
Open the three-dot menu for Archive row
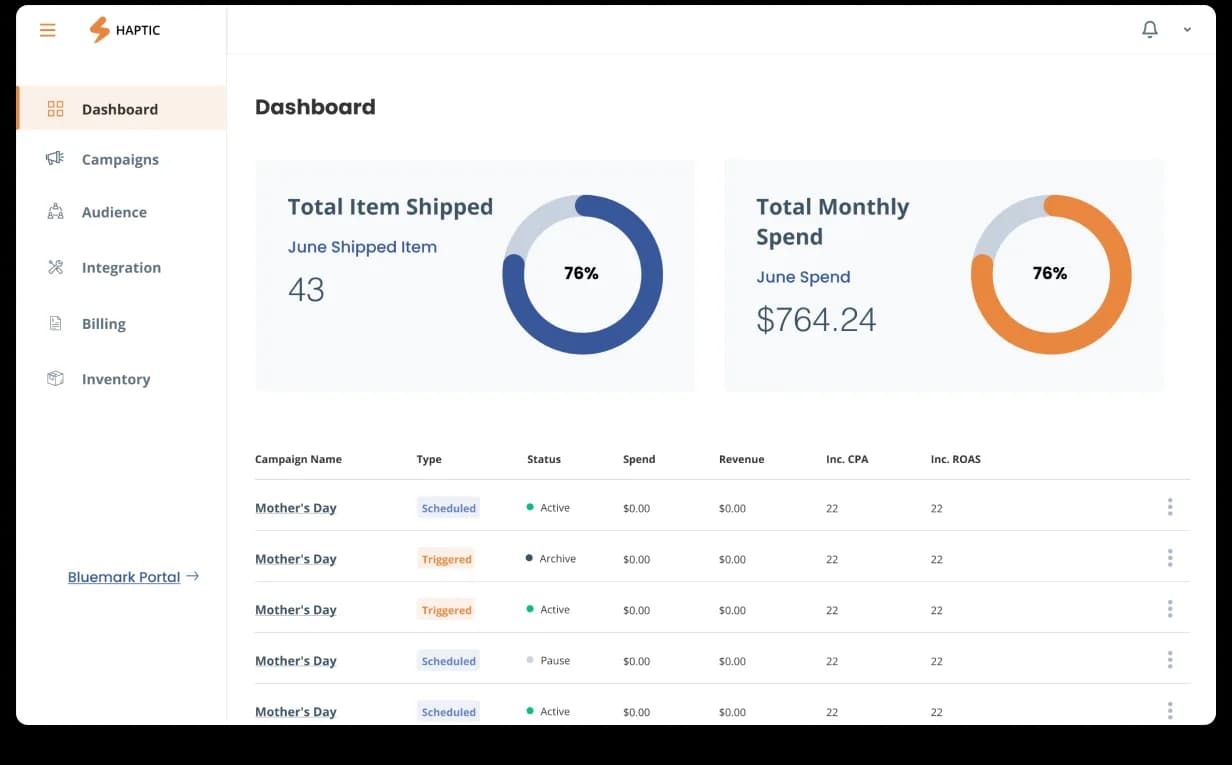1170,558
